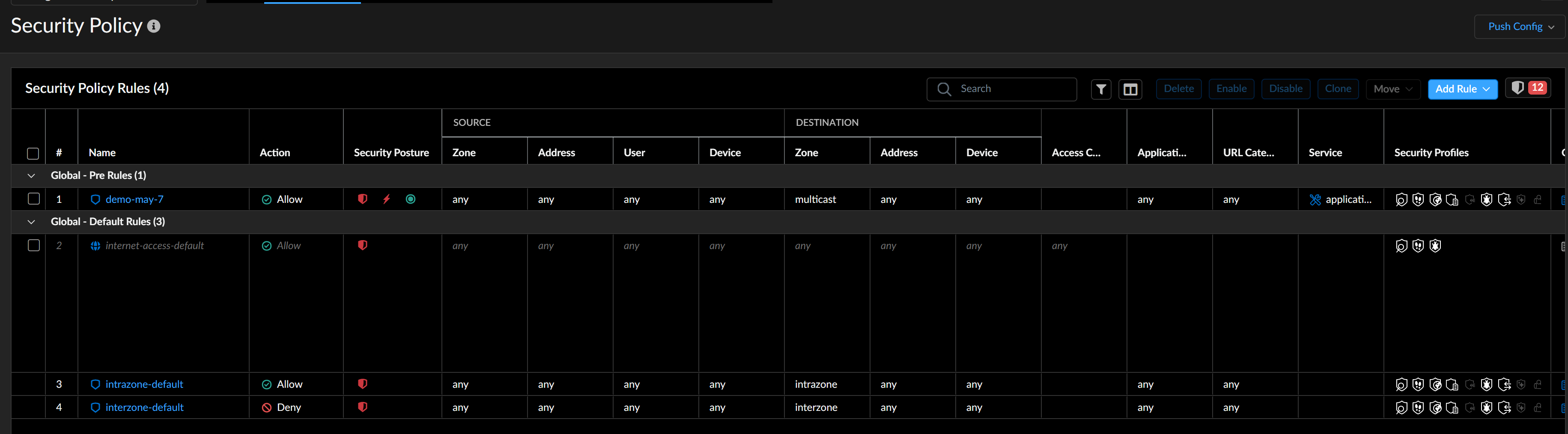Click the Disable button
The width and height of the screenshot is (1568, 434).
[x=1285, y=89]
